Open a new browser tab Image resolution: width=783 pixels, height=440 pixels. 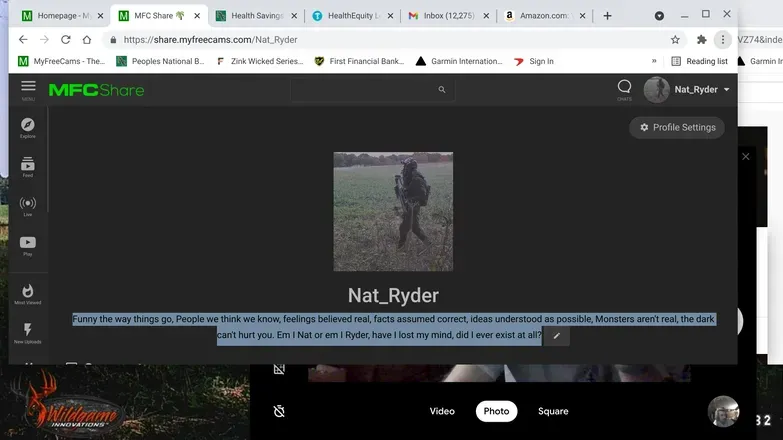point(607,16)
